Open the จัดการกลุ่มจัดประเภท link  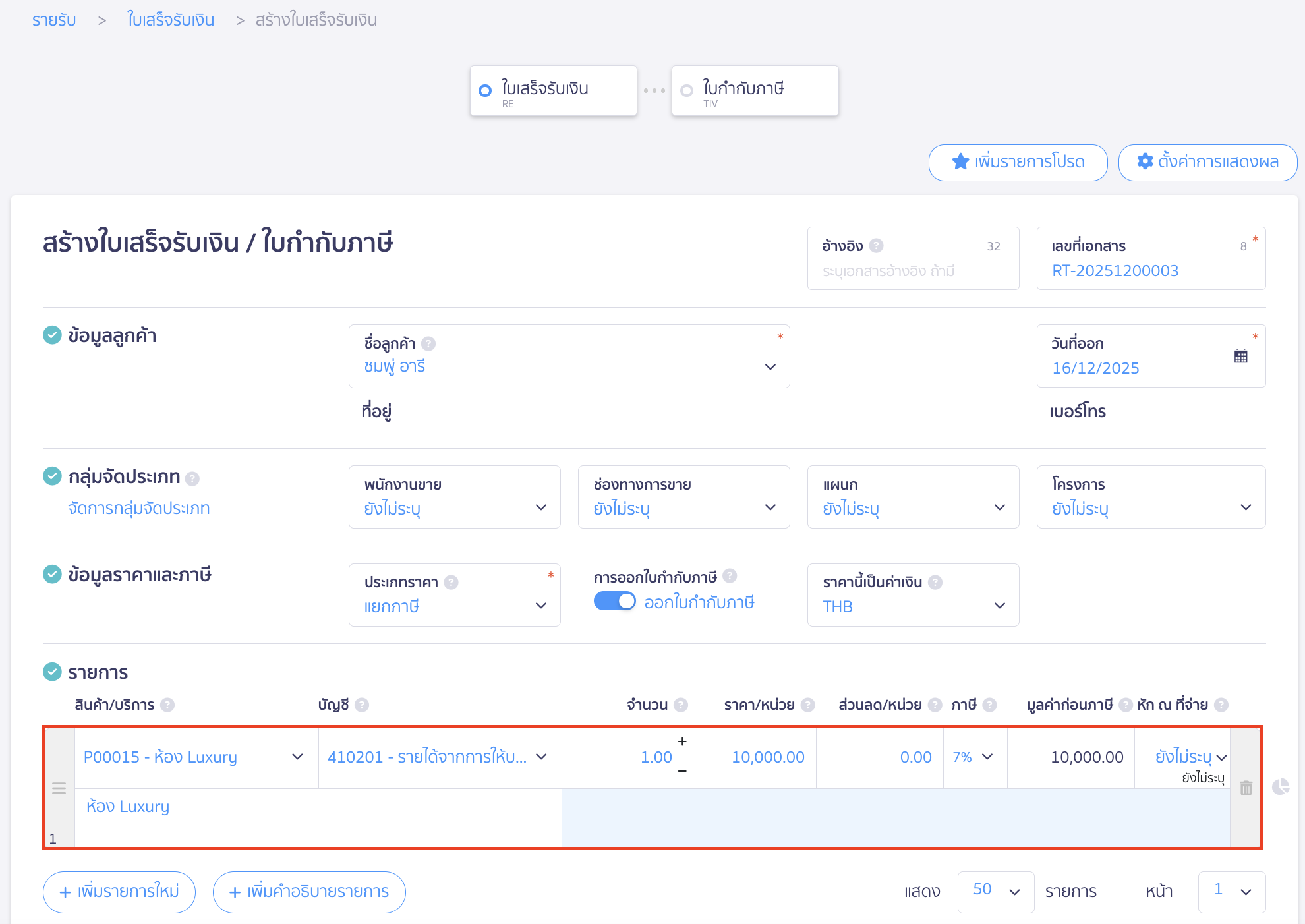click(x=139, y=508)
